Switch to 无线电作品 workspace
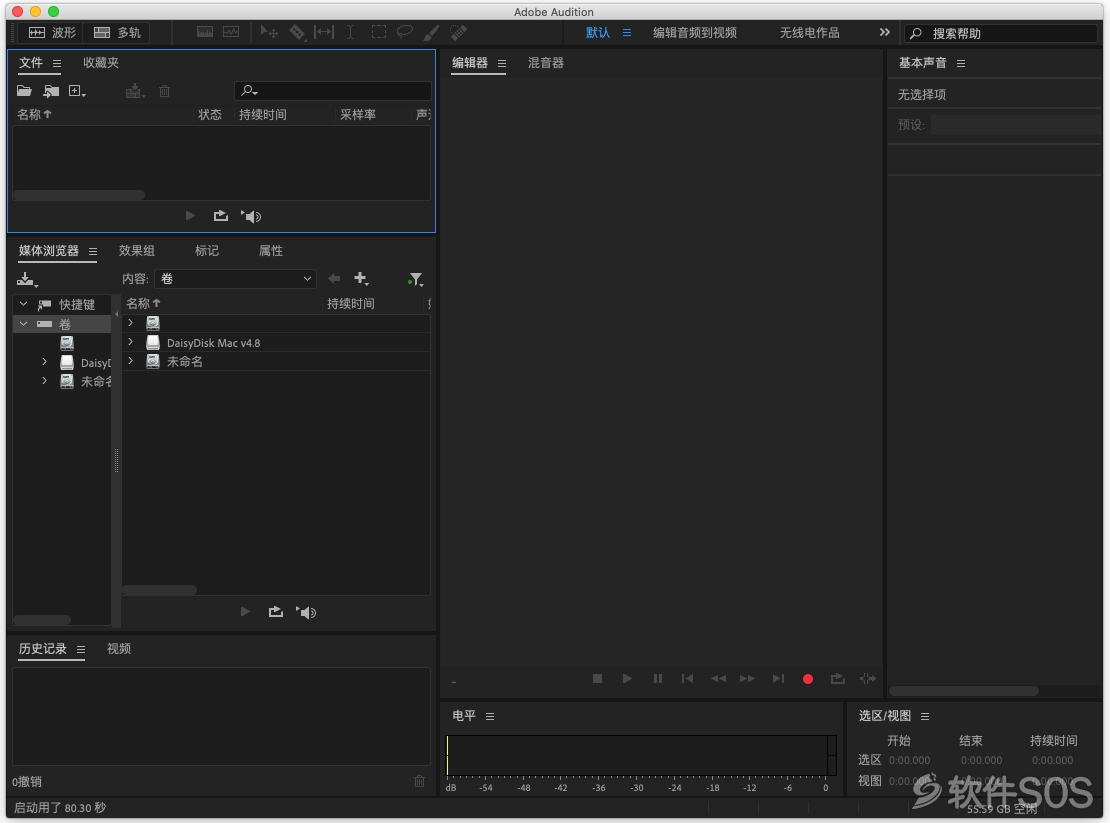Viewport: 1110px width, 823px height. [x=809, y=33]
